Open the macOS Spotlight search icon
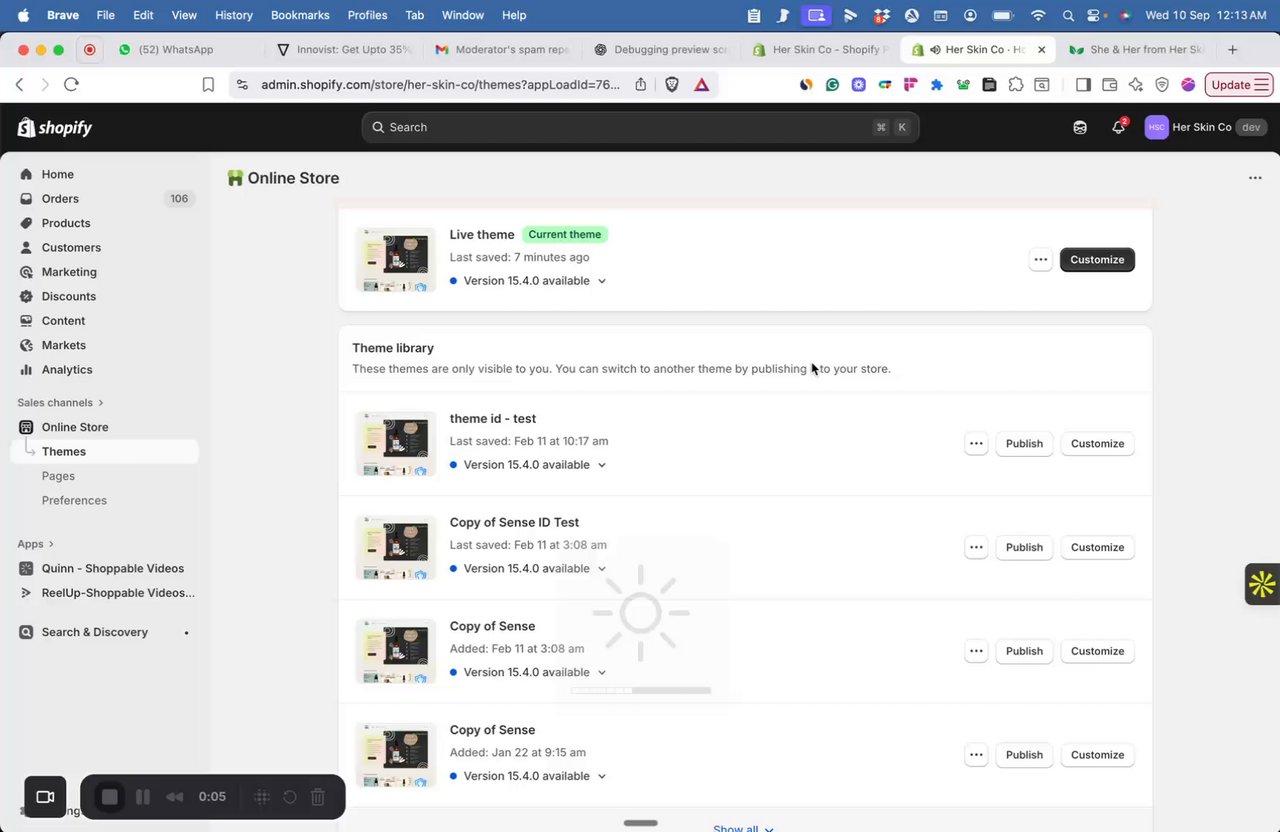1280x832 pixels. [1068, 15]
